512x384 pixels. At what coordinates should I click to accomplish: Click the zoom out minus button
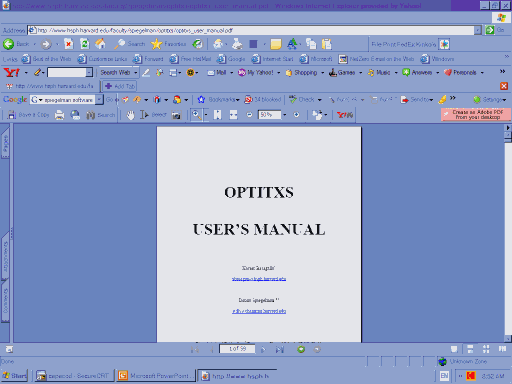(249, 115)
